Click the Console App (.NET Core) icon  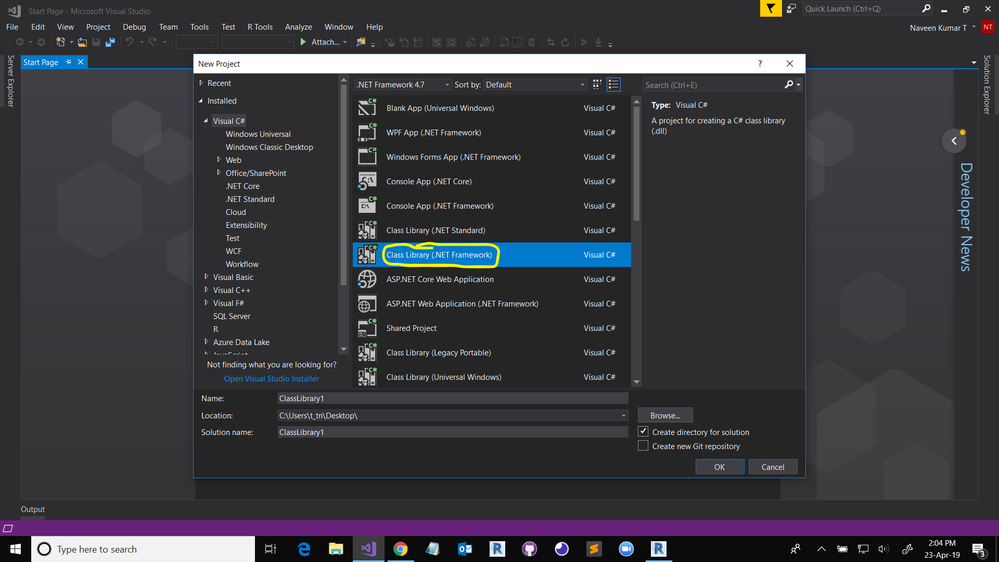tap(367, 181)
